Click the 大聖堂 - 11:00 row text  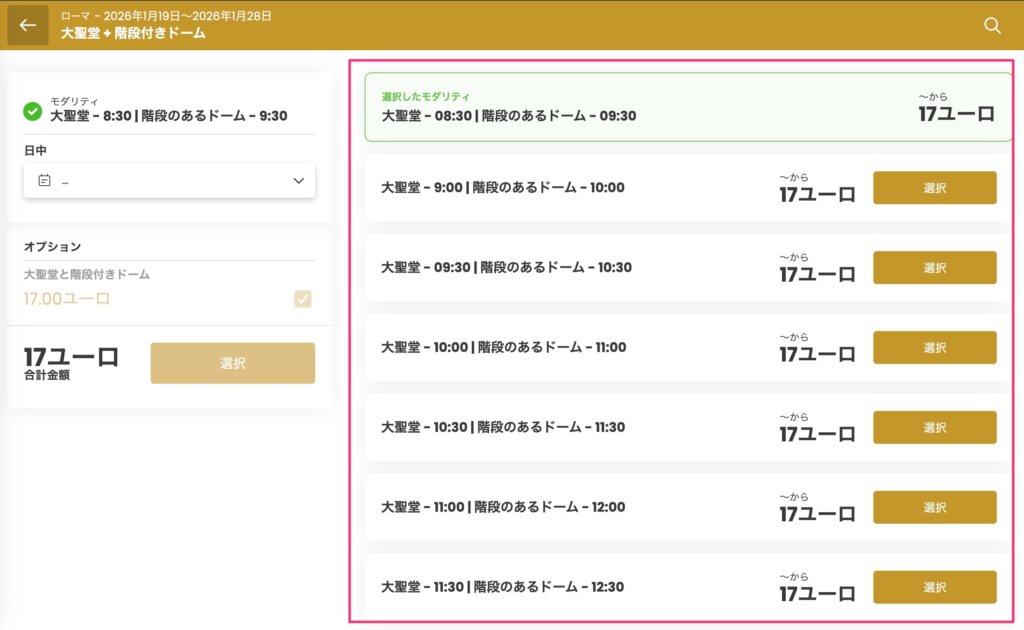tap(503, 507)
